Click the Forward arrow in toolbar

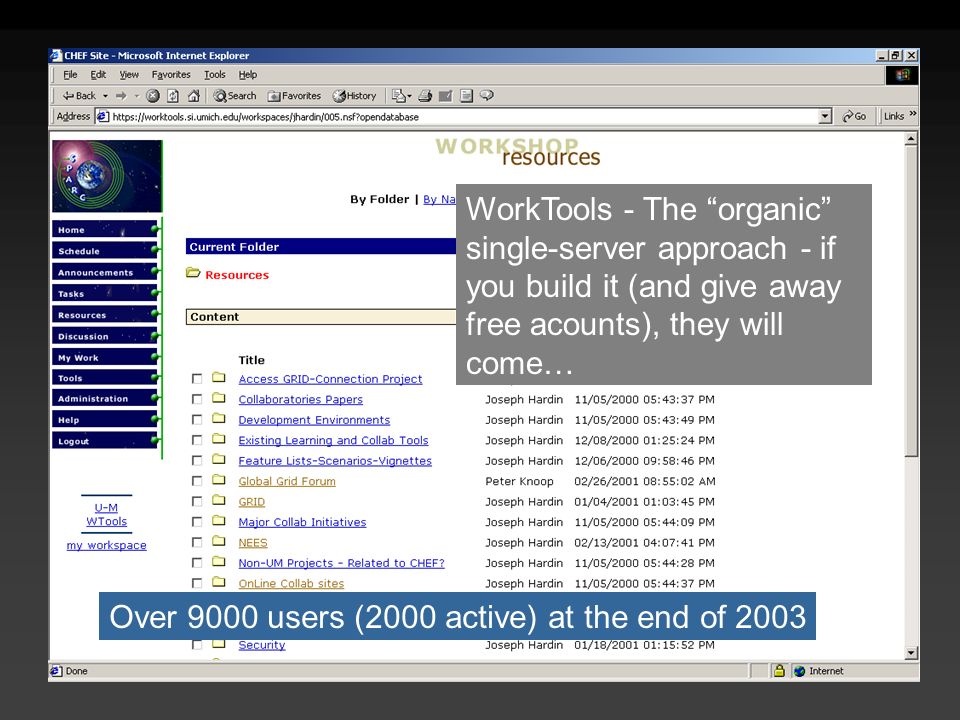pyautogui.click(x=121, y=96)
